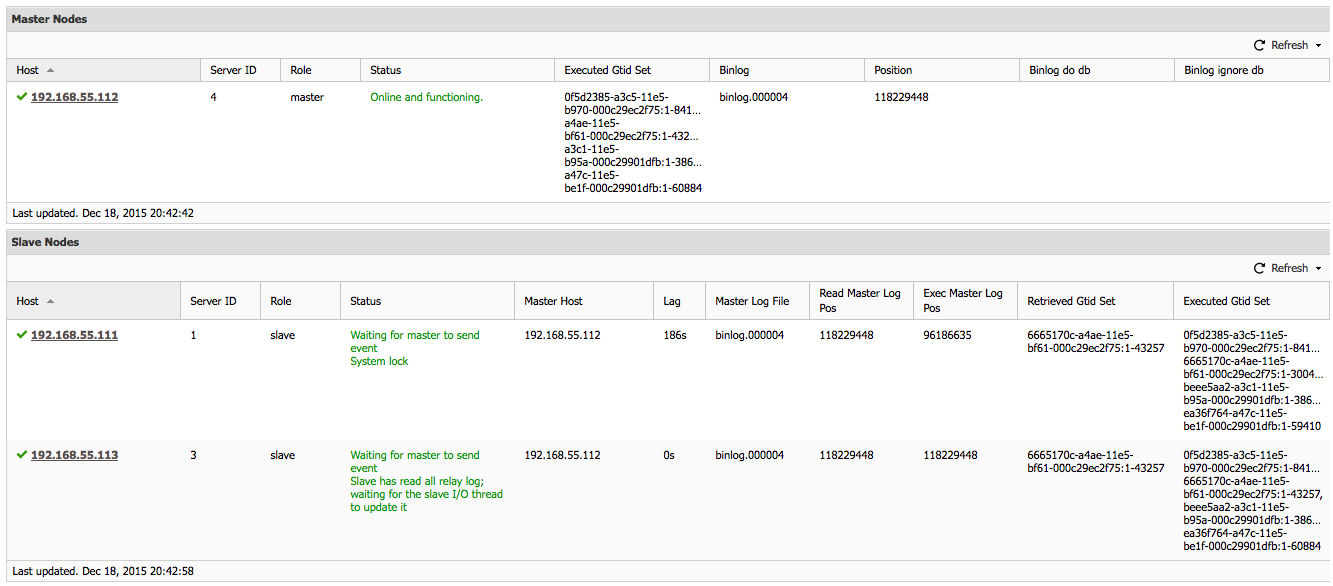Click the refresh icon in Master Nodes panel
Viewport: 1333px width, 586px height.
(1259, 45)
